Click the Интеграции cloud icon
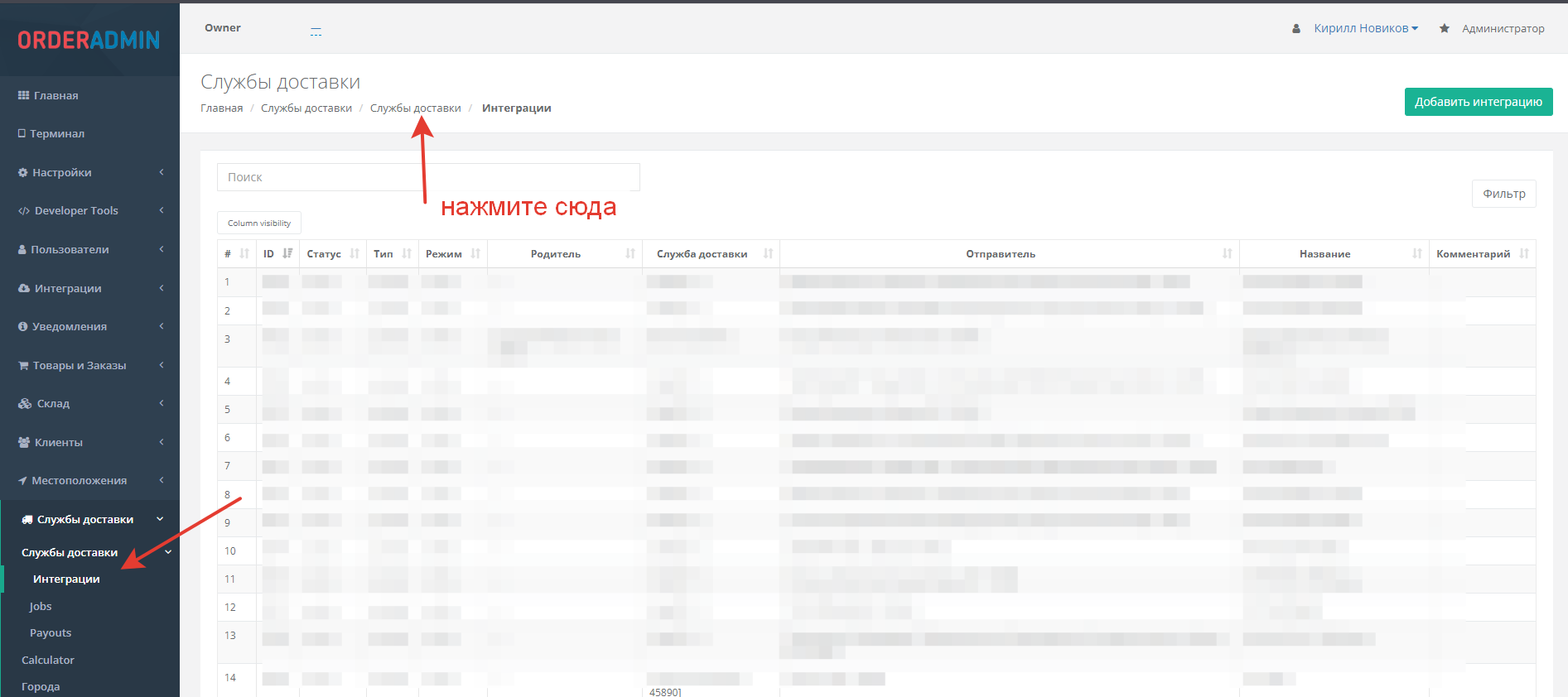This screenshot has height=697, width=1568. 24,288
